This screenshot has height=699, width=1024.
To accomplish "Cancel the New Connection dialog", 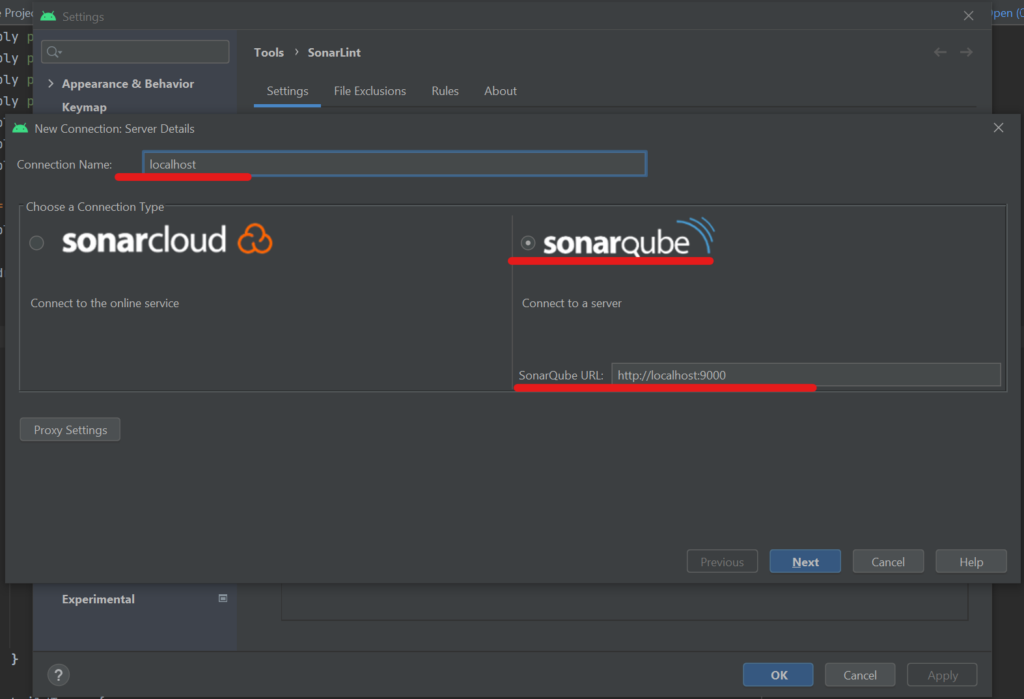I will pyautogui.click(x=888, y=562).
